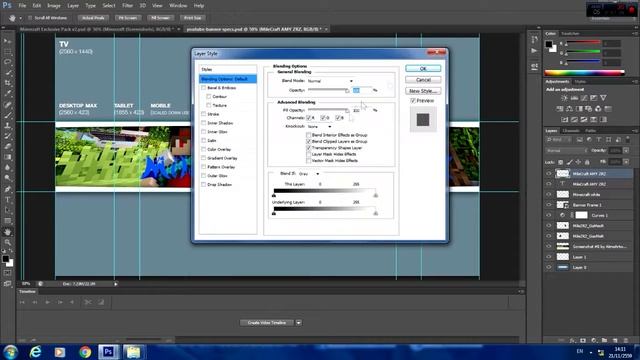Switch to the Styles tab beside Adjustments
Image resolution: width=640 pixels, height=360 pixels.
pyautogui.click(x=580, y=82)
